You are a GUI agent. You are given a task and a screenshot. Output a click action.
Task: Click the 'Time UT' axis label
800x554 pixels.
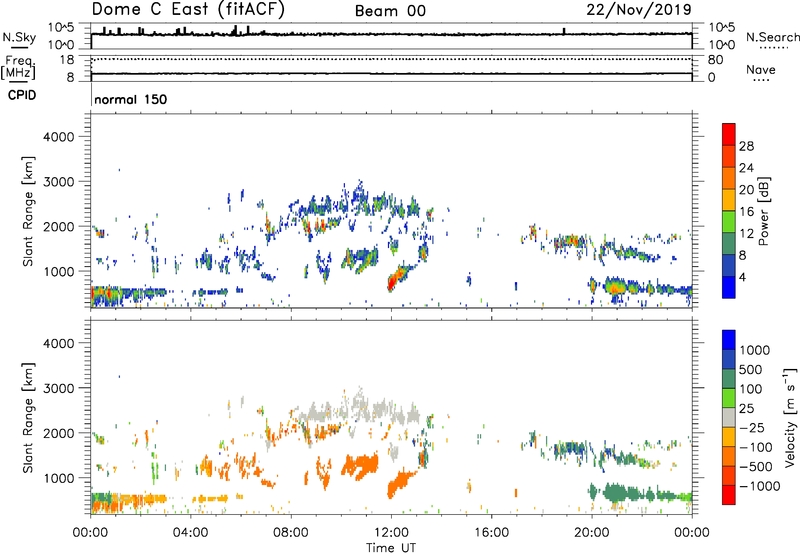(x=391, y=547)
